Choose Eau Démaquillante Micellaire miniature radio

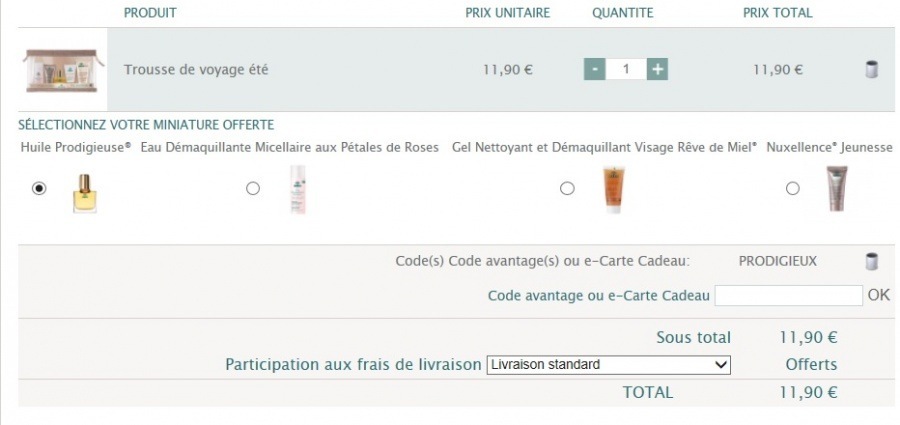point(253,188)
